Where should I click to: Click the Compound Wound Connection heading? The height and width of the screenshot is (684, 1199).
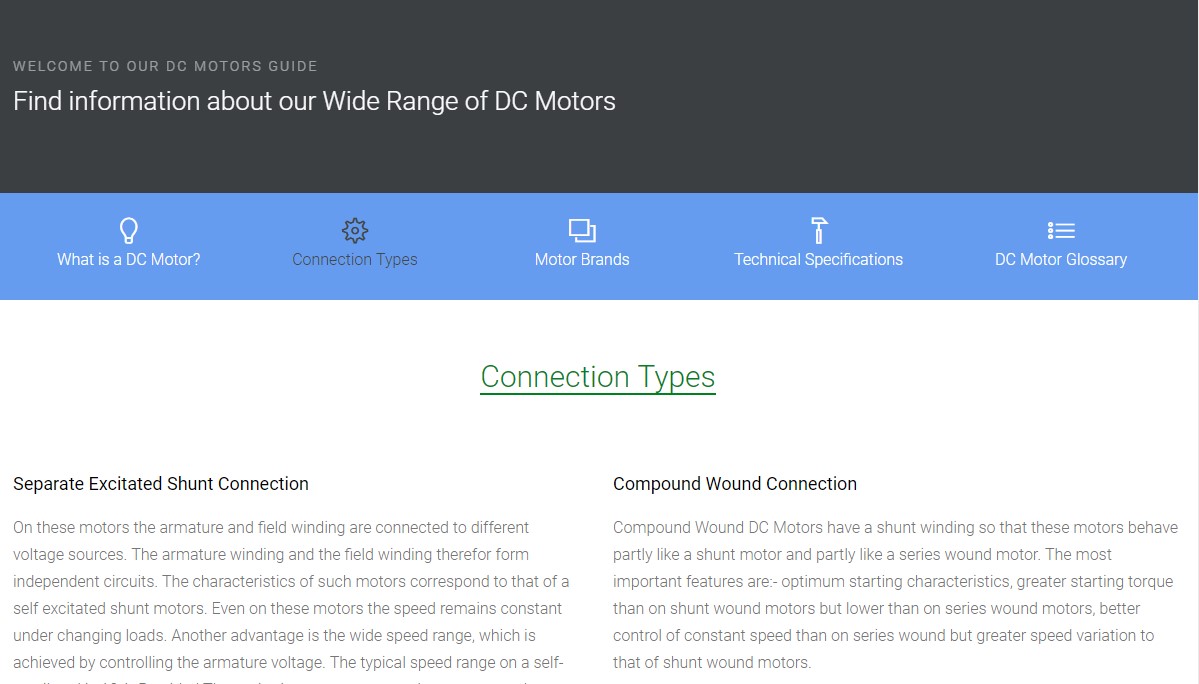coord(735,484)
